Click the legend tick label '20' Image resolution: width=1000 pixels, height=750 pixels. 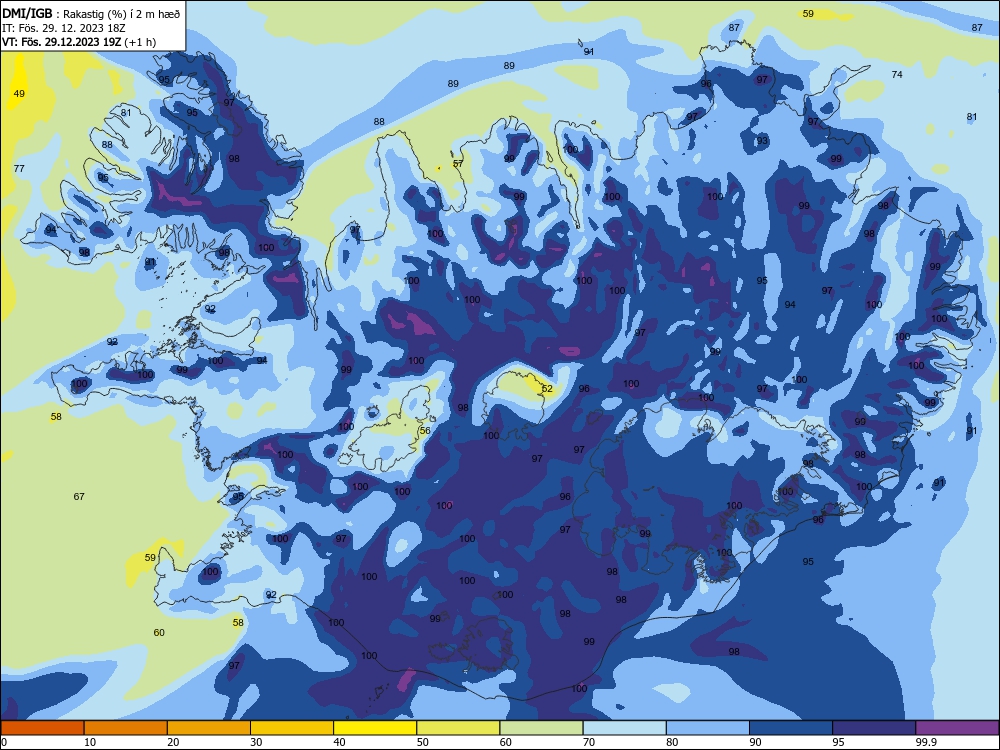(173, 742)
